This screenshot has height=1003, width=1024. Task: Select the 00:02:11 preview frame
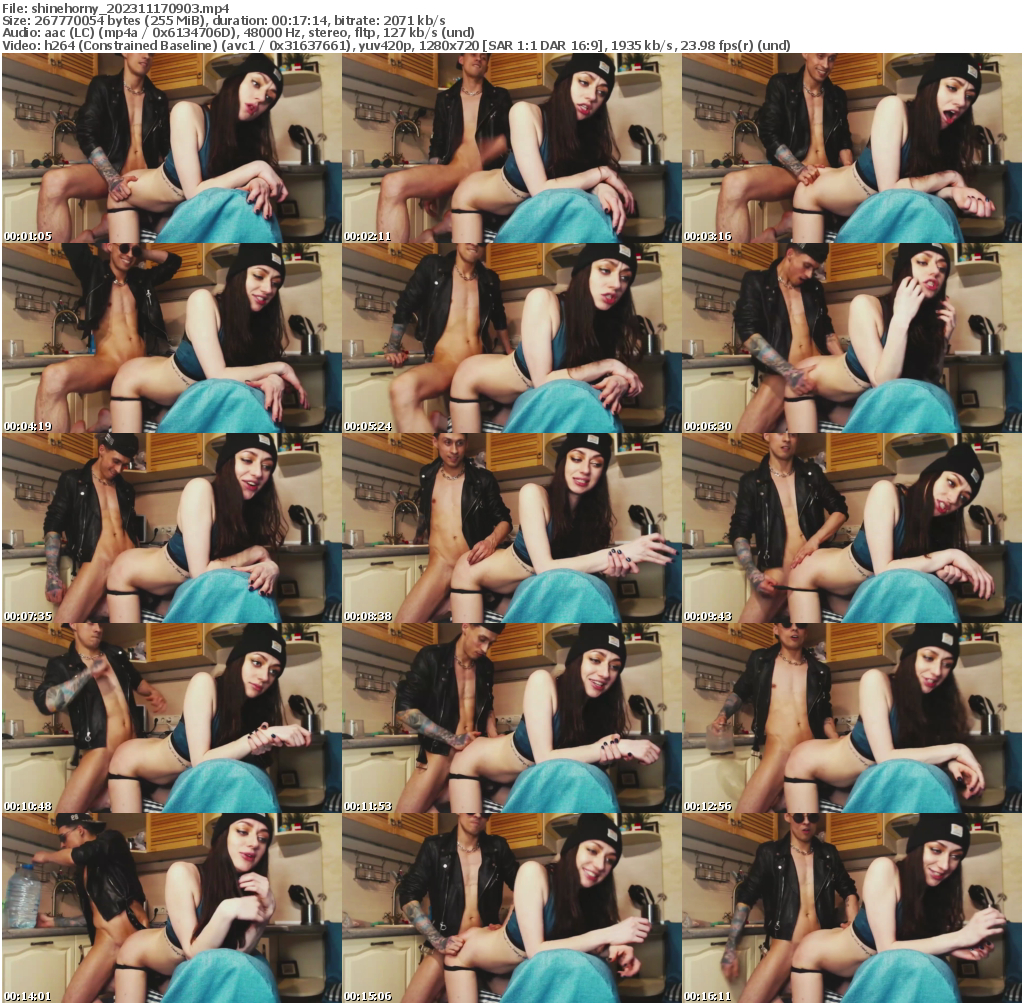pyautogui.click(x=511, y=148)
